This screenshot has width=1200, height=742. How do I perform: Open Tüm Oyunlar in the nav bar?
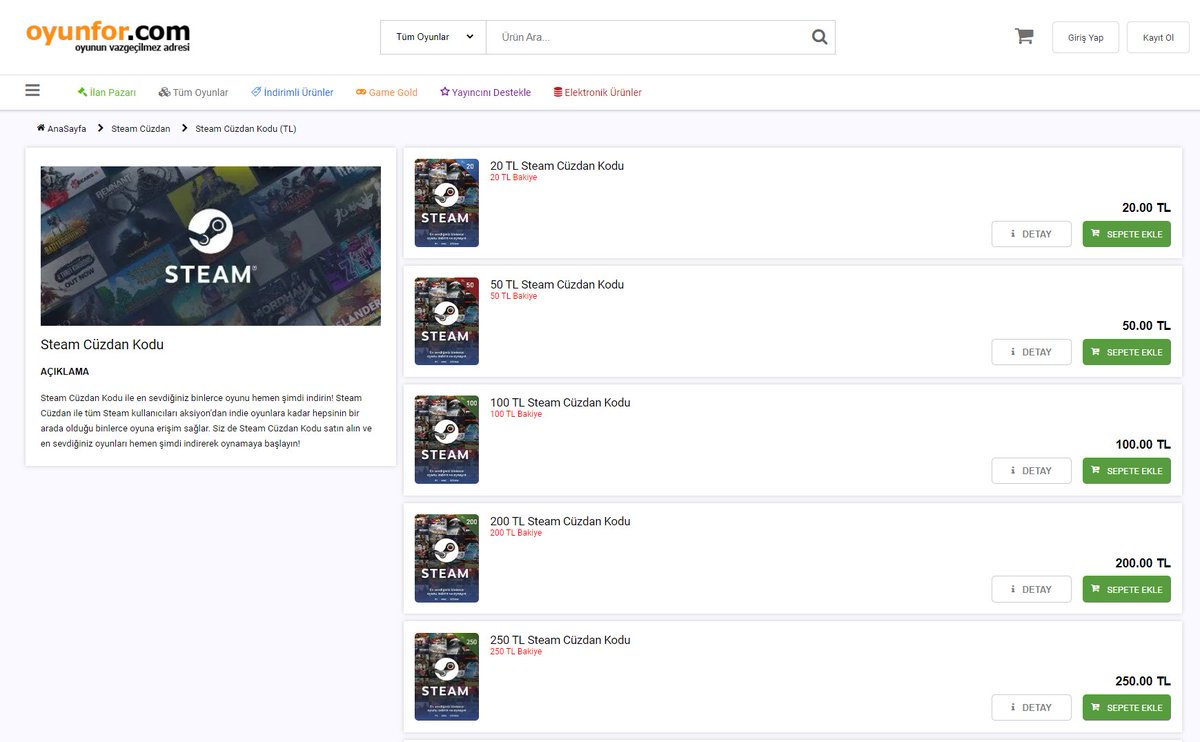pos(194,92)
